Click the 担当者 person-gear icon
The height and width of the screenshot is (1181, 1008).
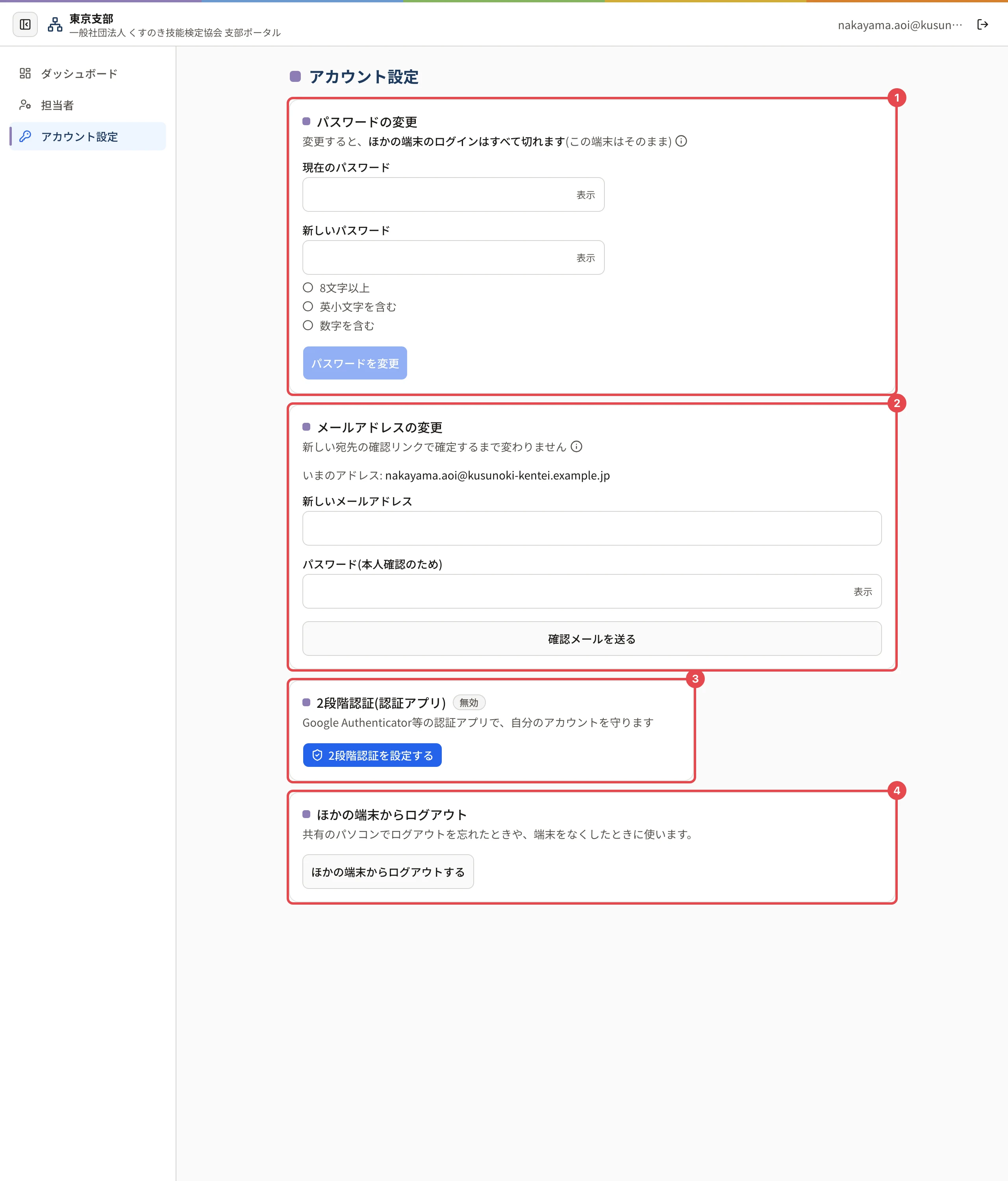(25, 105)
